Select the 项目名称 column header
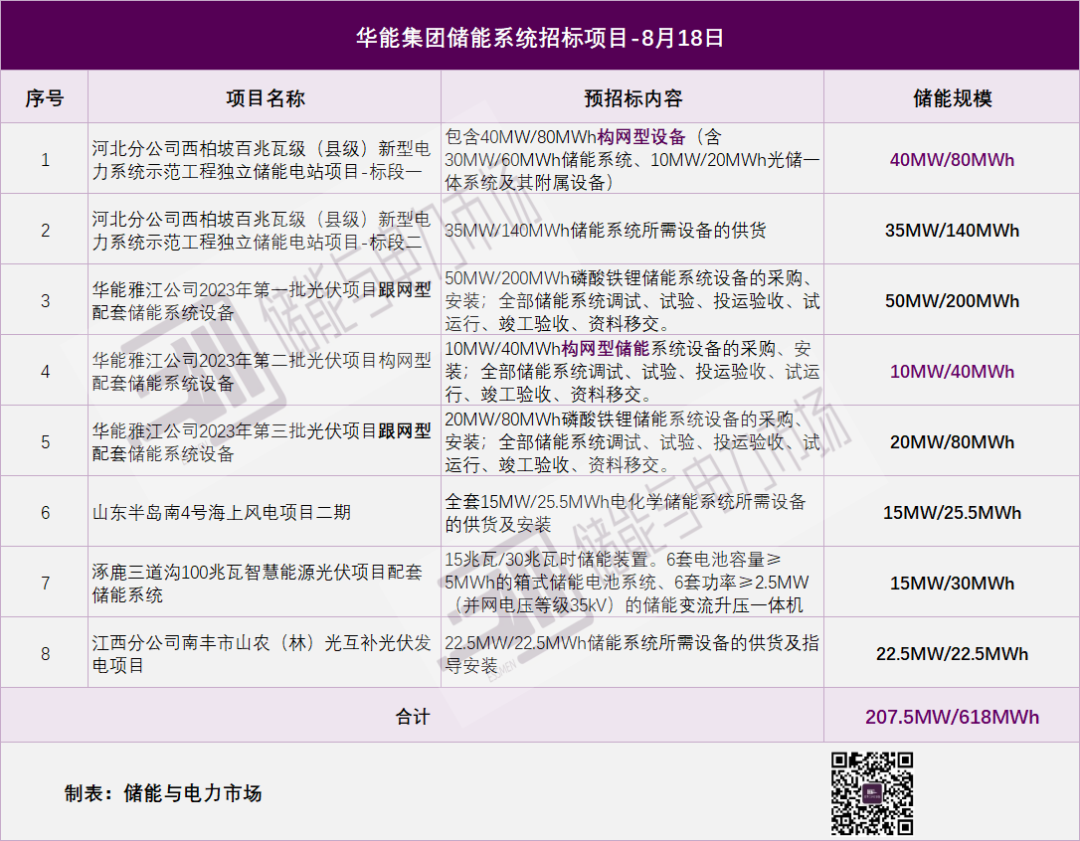The image size is (1080, 841). coord(265,98)
